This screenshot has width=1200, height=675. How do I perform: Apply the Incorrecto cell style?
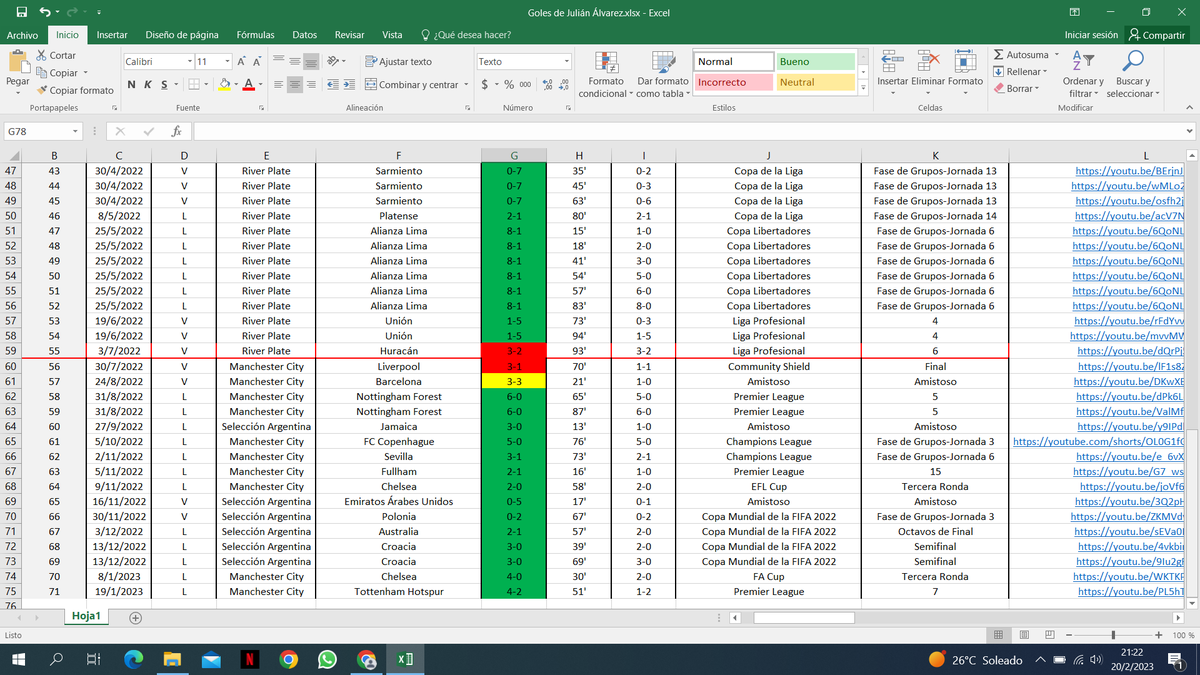pyautogui.click(x=735, y=82)
